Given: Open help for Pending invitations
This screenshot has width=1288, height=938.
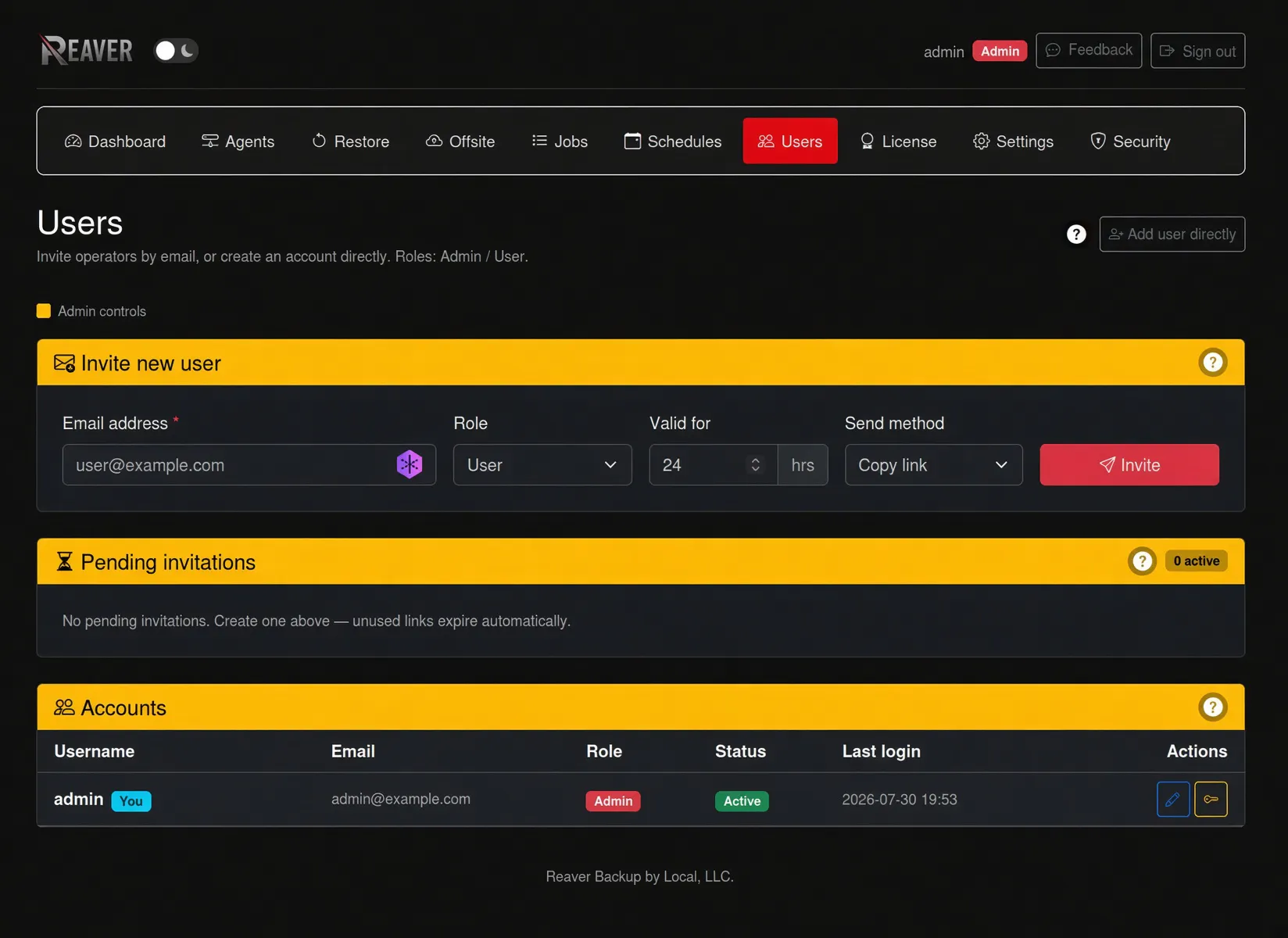Looking at the screenshot, I should (1142, 561).
